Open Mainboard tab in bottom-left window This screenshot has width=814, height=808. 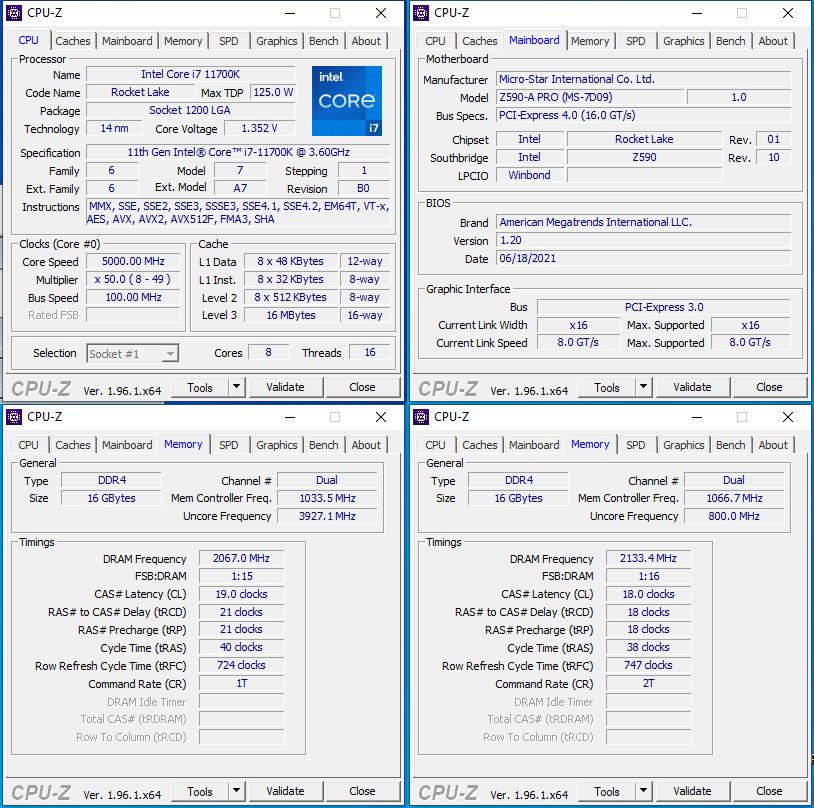(x=127, y=445)
